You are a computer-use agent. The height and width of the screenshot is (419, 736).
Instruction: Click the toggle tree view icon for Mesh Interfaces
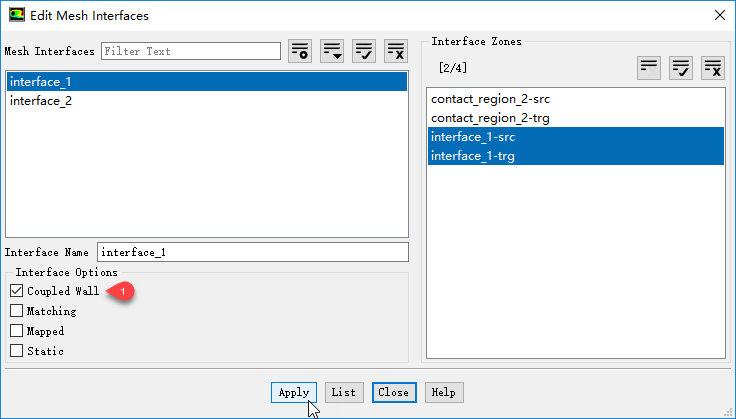[x=300, y=52]
